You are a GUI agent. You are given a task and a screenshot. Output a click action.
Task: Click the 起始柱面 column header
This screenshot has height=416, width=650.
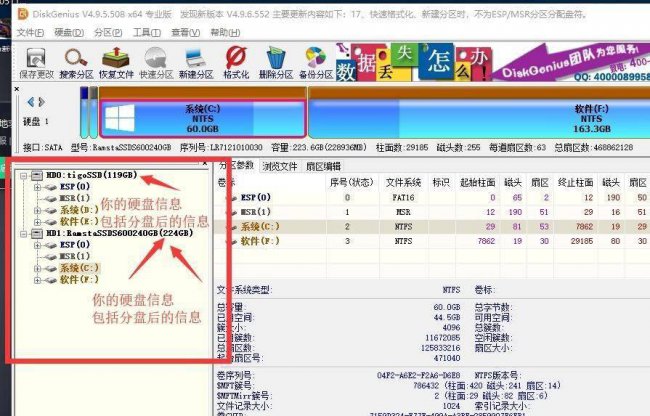(477, 182)
